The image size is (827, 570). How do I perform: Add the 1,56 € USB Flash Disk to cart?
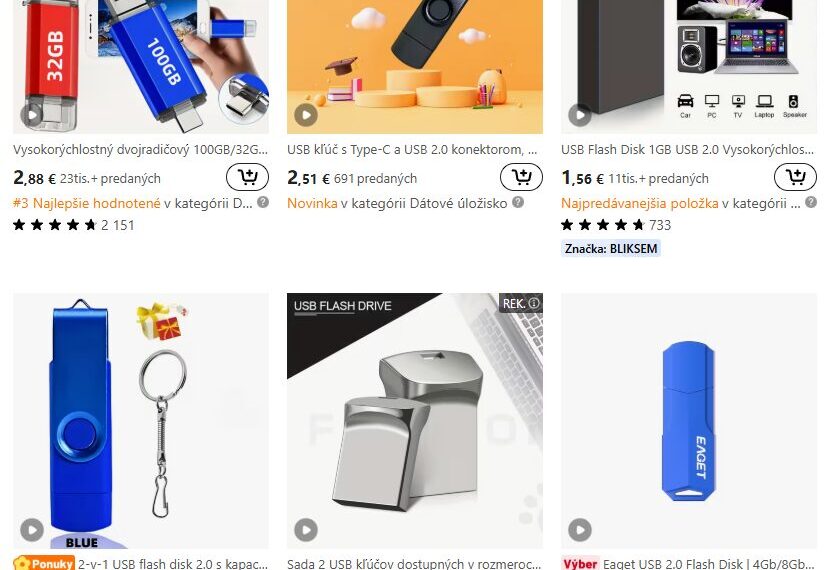[x=795, y=177]
